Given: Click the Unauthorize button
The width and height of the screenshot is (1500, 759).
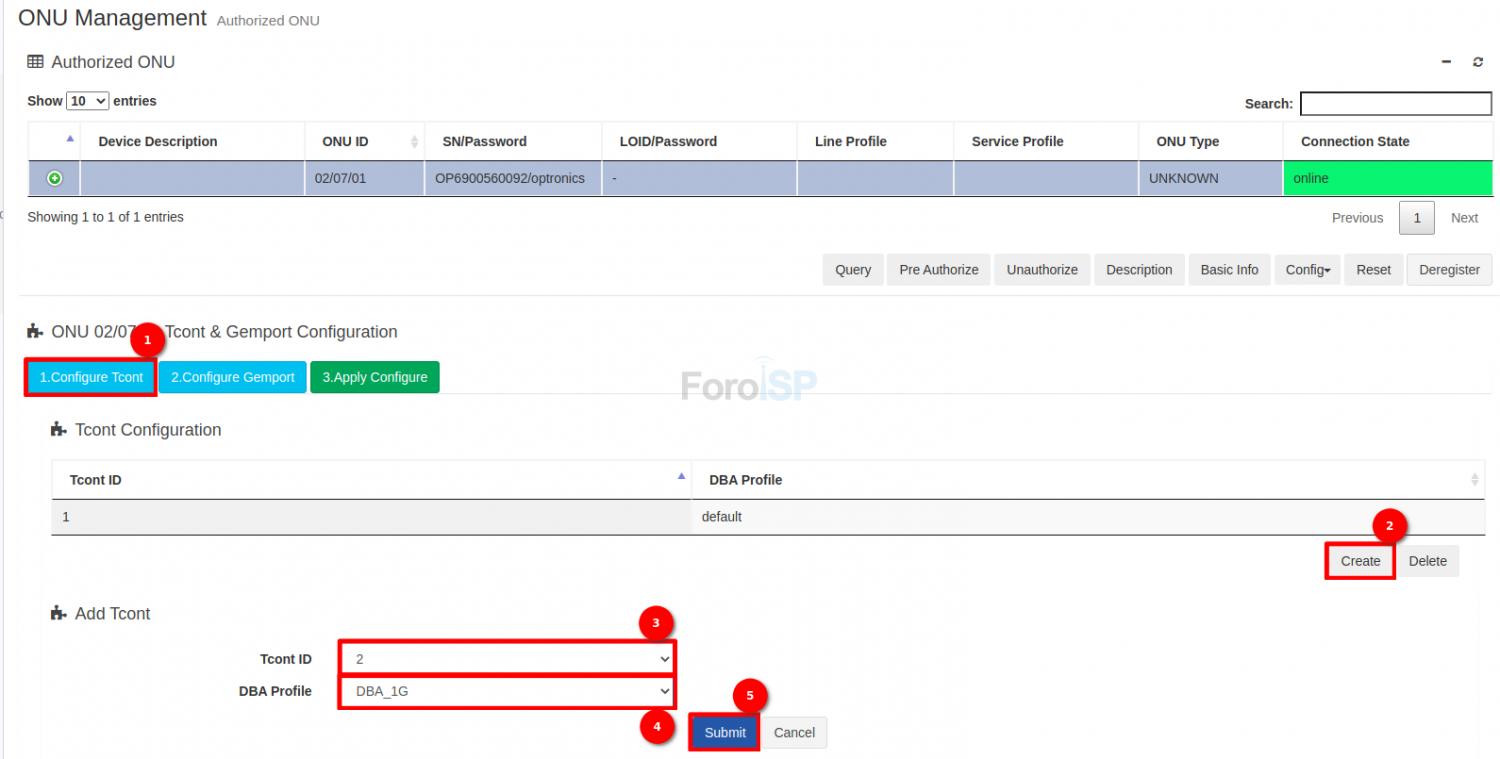Looking at the screenshot, I should pos(1042,270).
